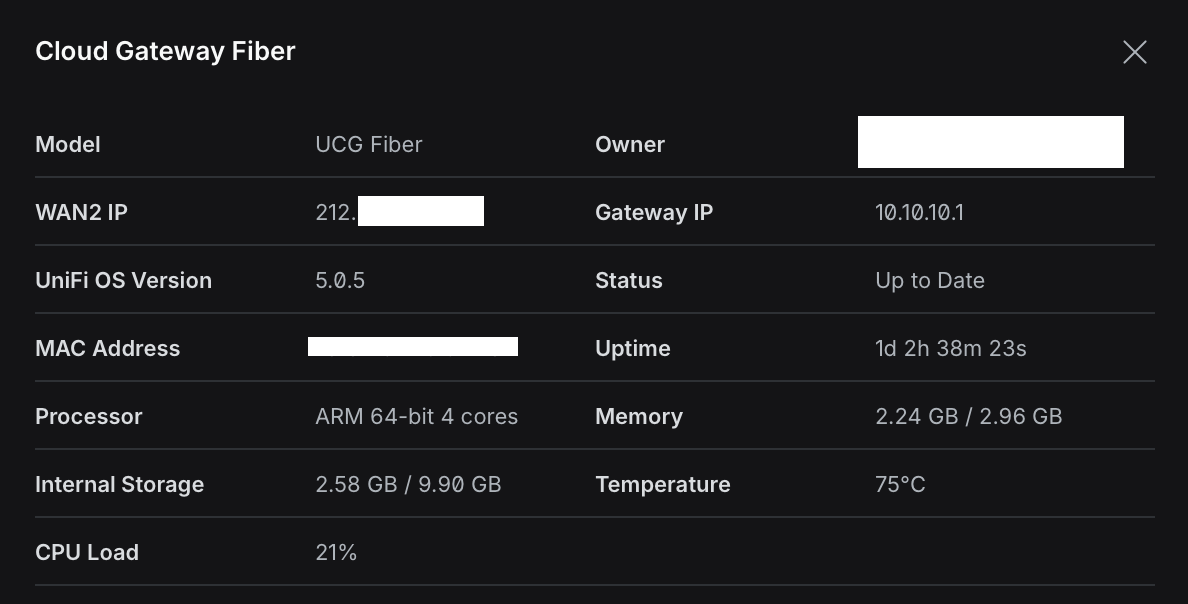
Task: Select the uptime value 1d 2h 38m 23s
Action: (x=950, y=348)
